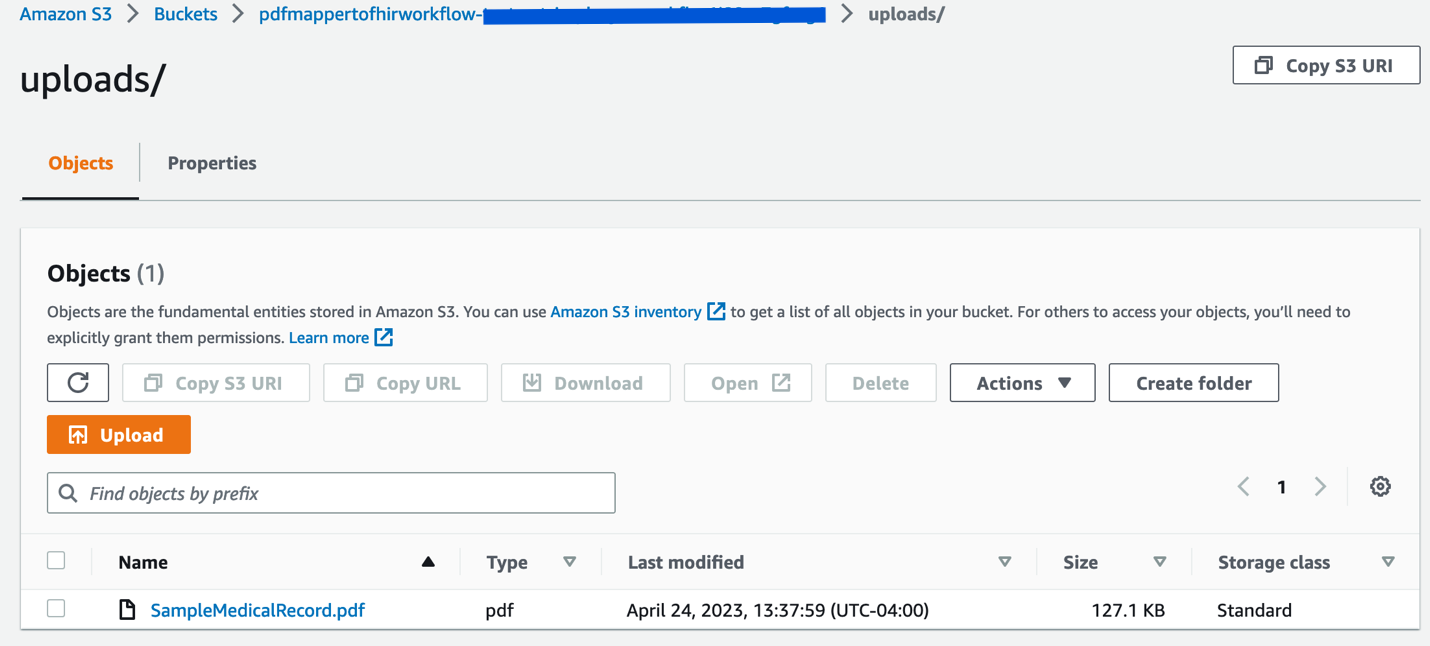Screen dimensions: 1430x646
Task: Sort by Size column arrow
Action: (1160, 562)
